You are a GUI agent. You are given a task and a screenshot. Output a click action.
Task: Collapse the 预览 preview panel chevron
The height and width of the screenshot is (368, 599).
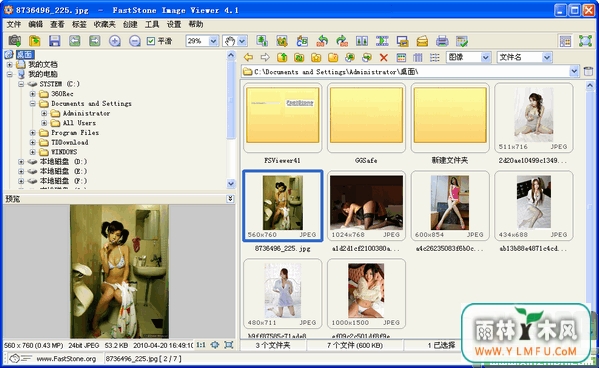click(x=230, y=199)
